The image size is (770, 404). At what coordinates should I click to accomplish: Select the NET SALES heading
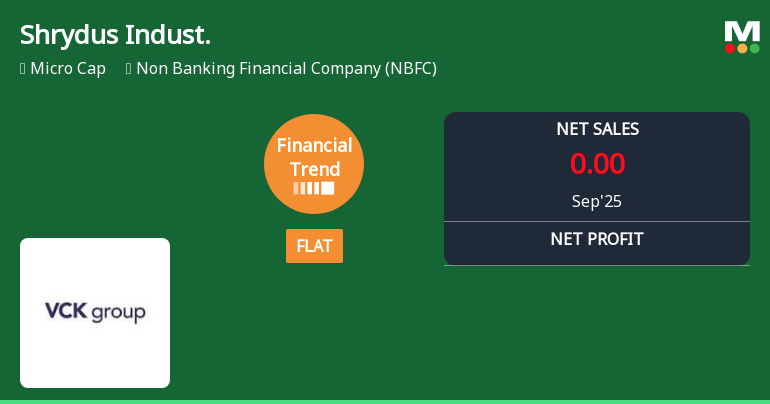(597, 129)
